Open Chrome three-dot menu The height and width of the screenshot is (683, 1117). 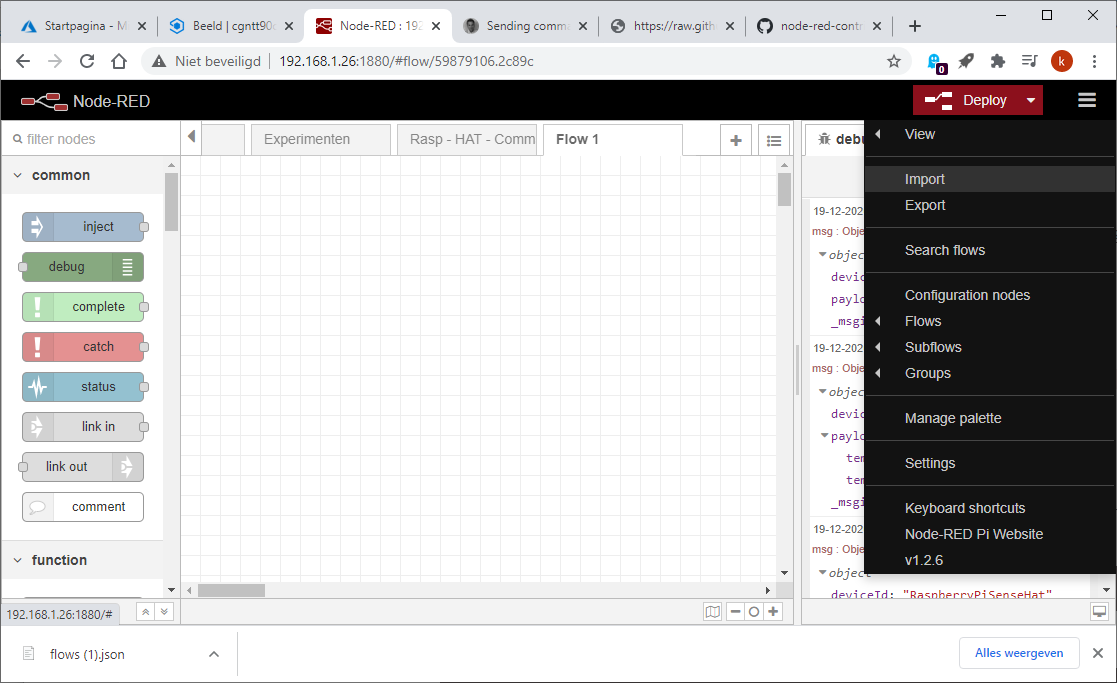tap(1094, 61)
